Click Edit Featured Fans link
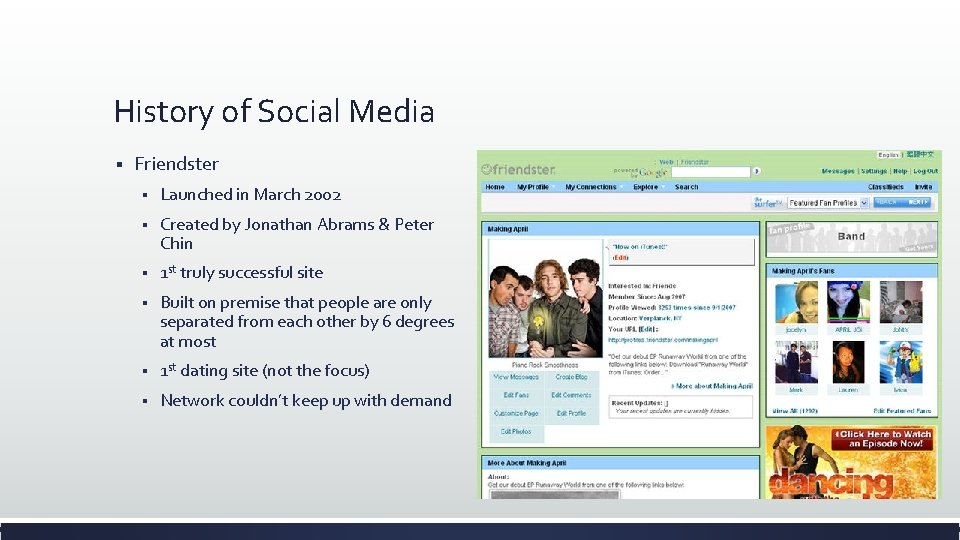 coord(902,411)
